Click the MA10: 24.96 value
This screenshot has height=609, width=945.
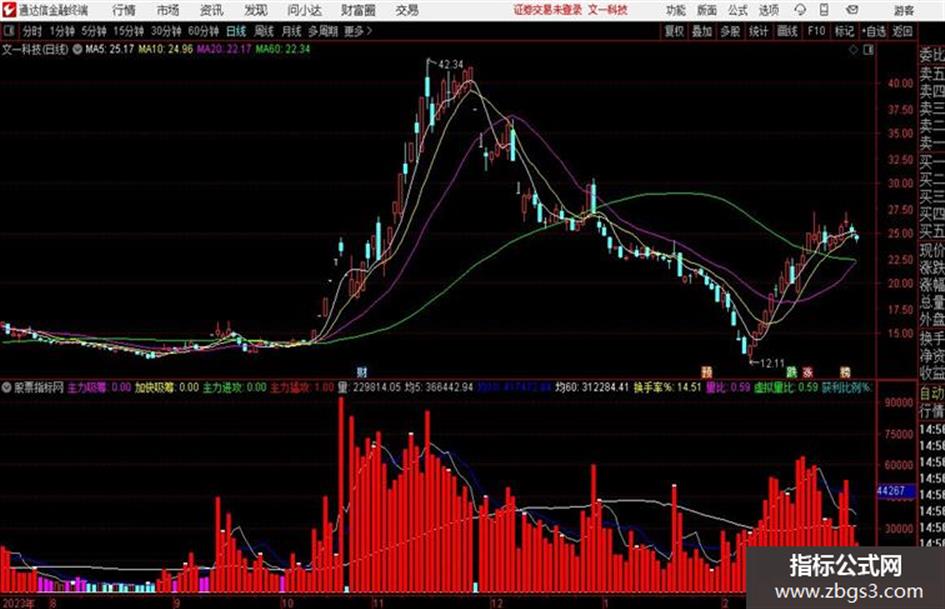click(x=166, y=49)
